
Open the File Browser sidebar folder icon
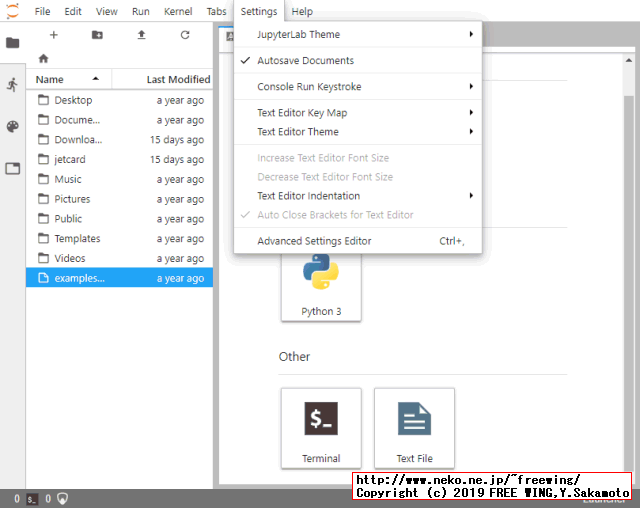[13, 43]
